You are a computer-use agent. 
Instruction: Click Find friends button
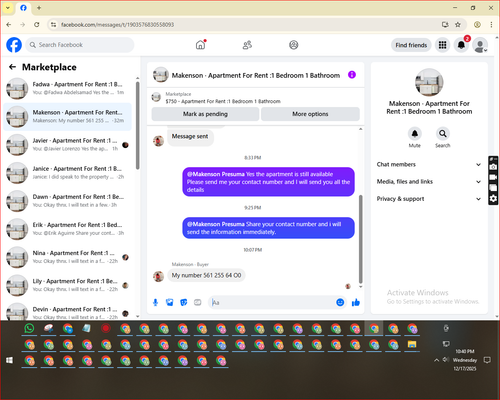click(411, 45)
